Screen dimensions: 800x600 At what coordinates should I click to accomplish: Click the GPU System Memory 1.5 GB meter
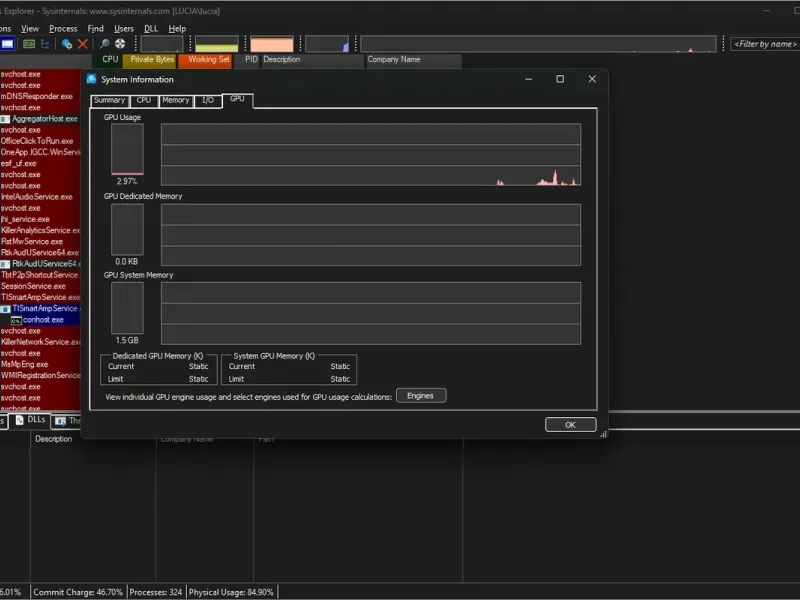coord(128,308)
